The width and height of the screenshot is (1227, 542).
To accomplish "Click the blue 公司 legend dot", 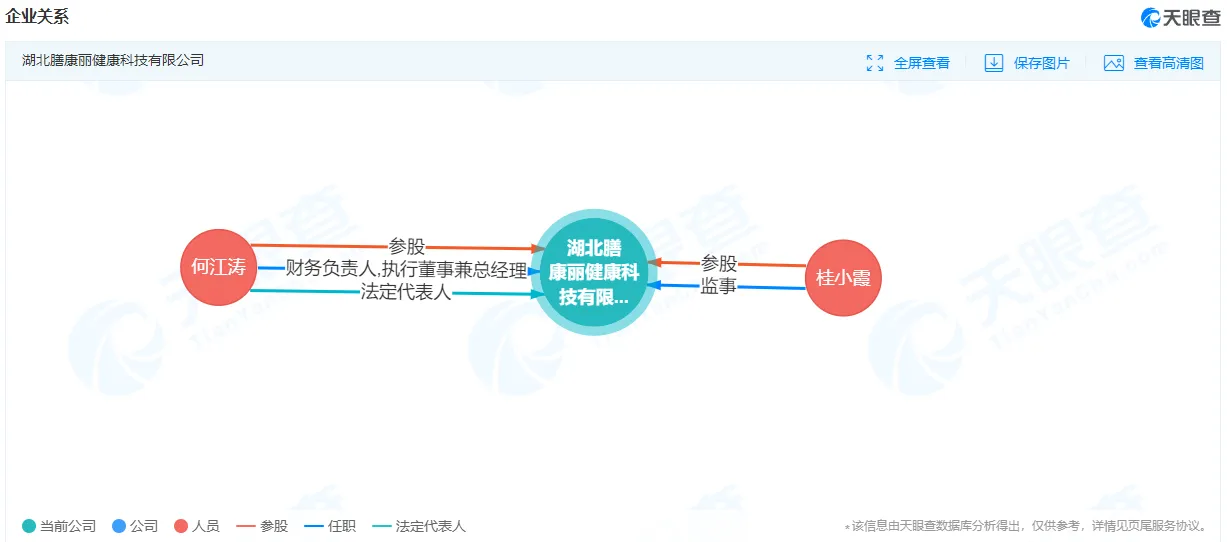I will 119,526.
